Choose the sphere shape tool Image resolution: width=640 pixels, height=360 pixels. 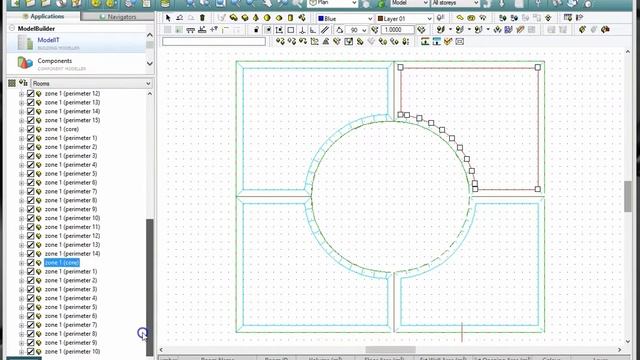pyautogui.click(x=267, y=18)
